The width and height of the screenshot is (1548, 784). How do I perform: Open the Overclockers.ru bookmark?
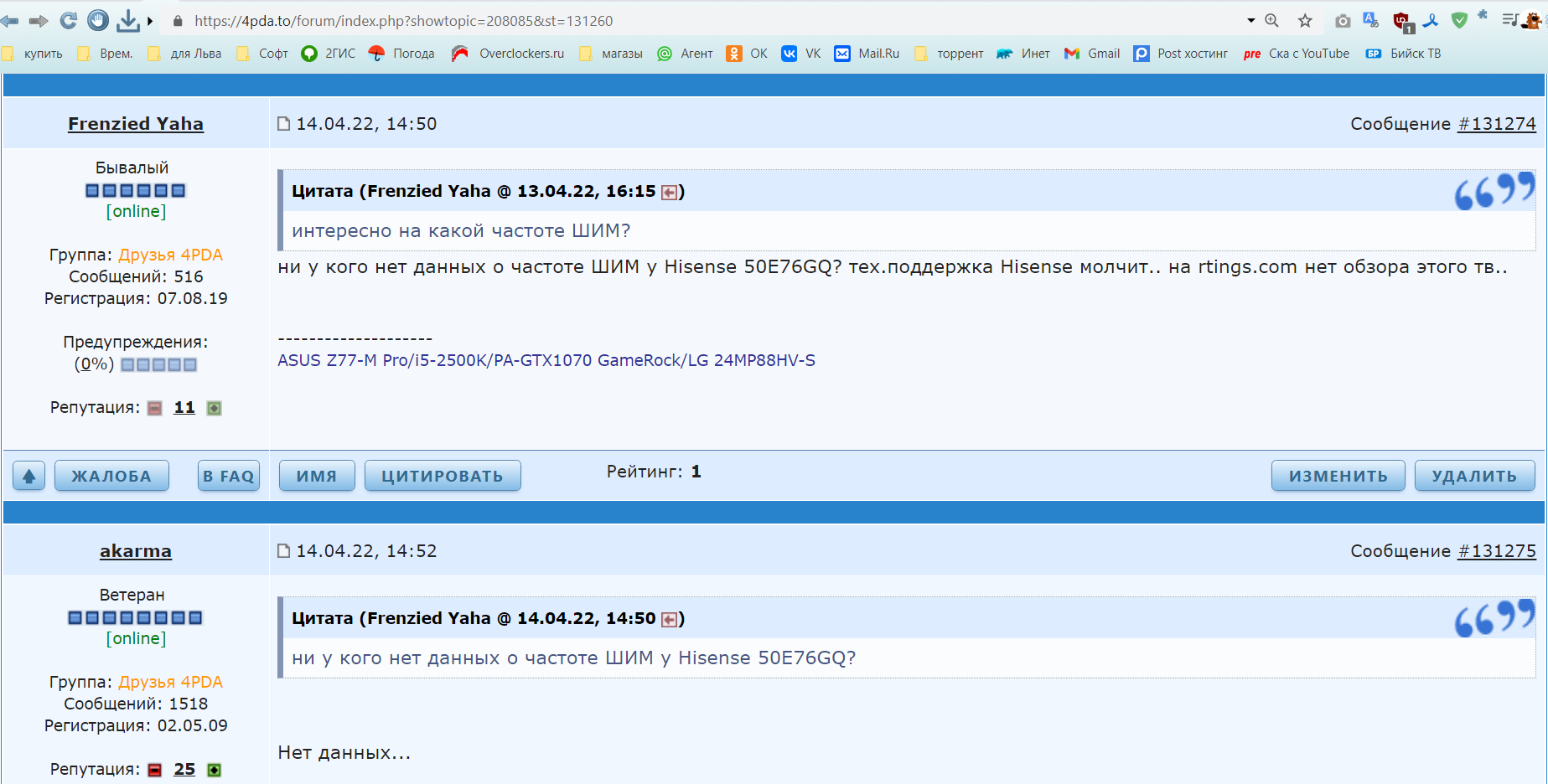[x=508, y=54]
